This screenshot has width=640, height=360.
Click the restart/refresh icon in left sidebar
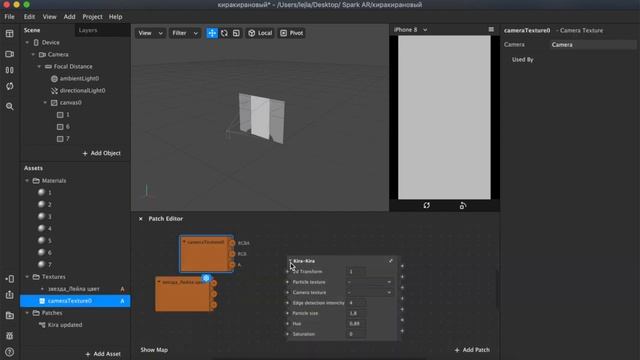[9, 86]
